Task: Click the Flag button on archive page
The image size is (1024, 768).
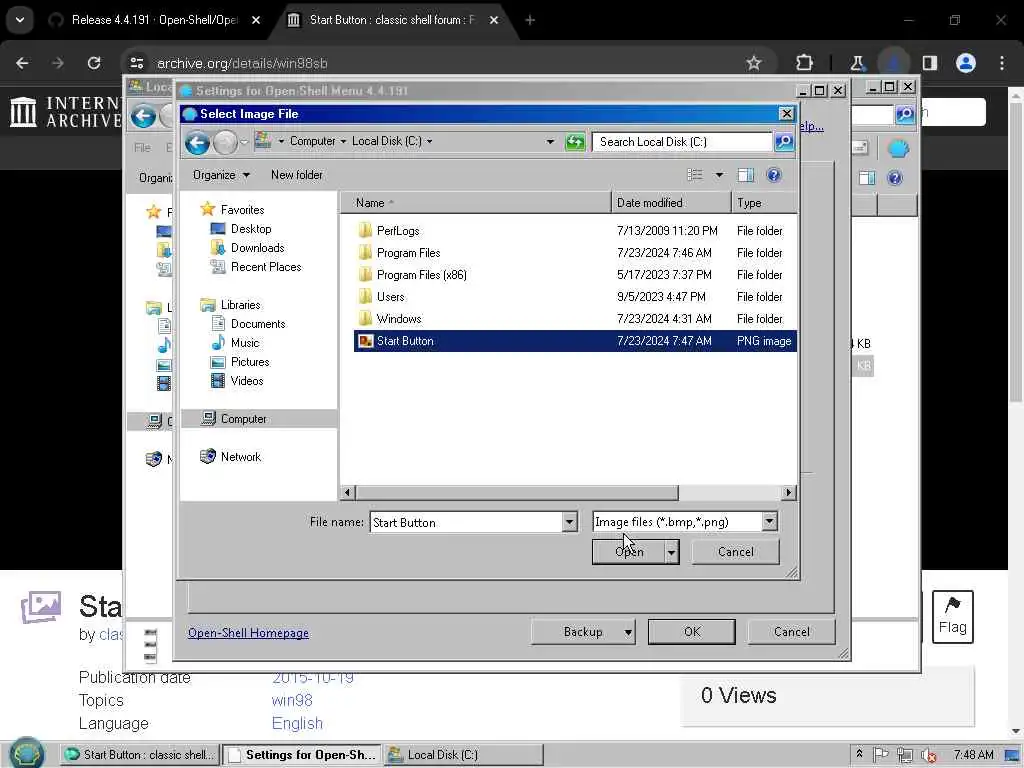Action: click(952, 617)
